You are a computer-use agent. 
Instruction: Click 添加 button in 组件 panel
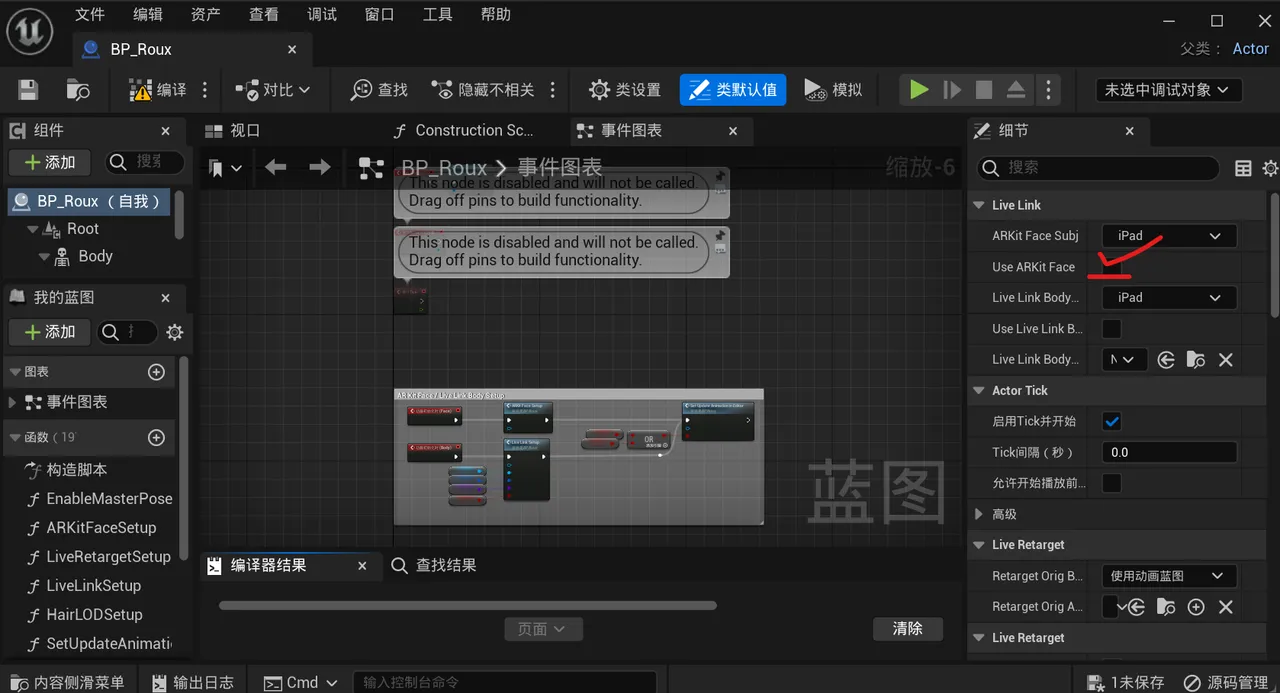[x=49, y=162]
